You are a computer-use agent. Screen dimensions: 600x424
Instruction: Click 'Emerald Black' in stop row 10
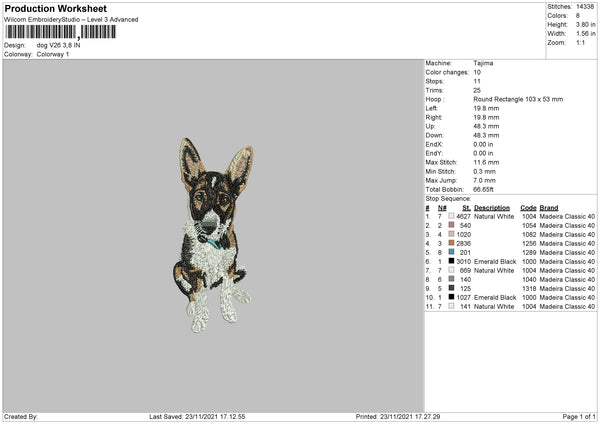[x=495, y=298]
